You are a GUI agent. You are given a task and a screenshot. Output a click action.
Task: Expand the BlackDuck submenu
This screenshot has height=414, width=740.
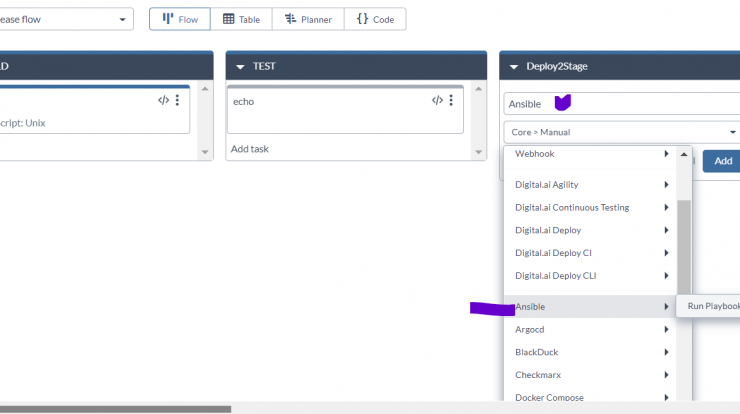point(590,352)
